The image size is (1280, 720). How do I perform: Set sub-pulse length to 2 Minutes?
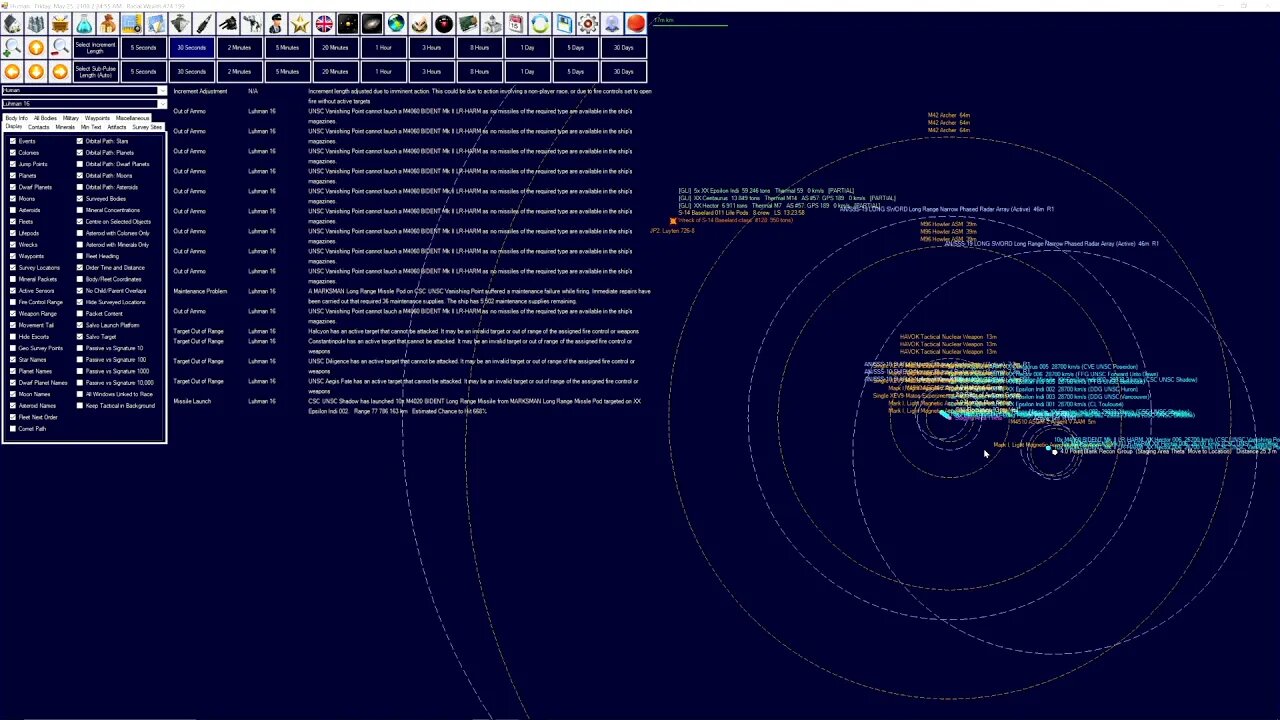click(x=239, y=71)
